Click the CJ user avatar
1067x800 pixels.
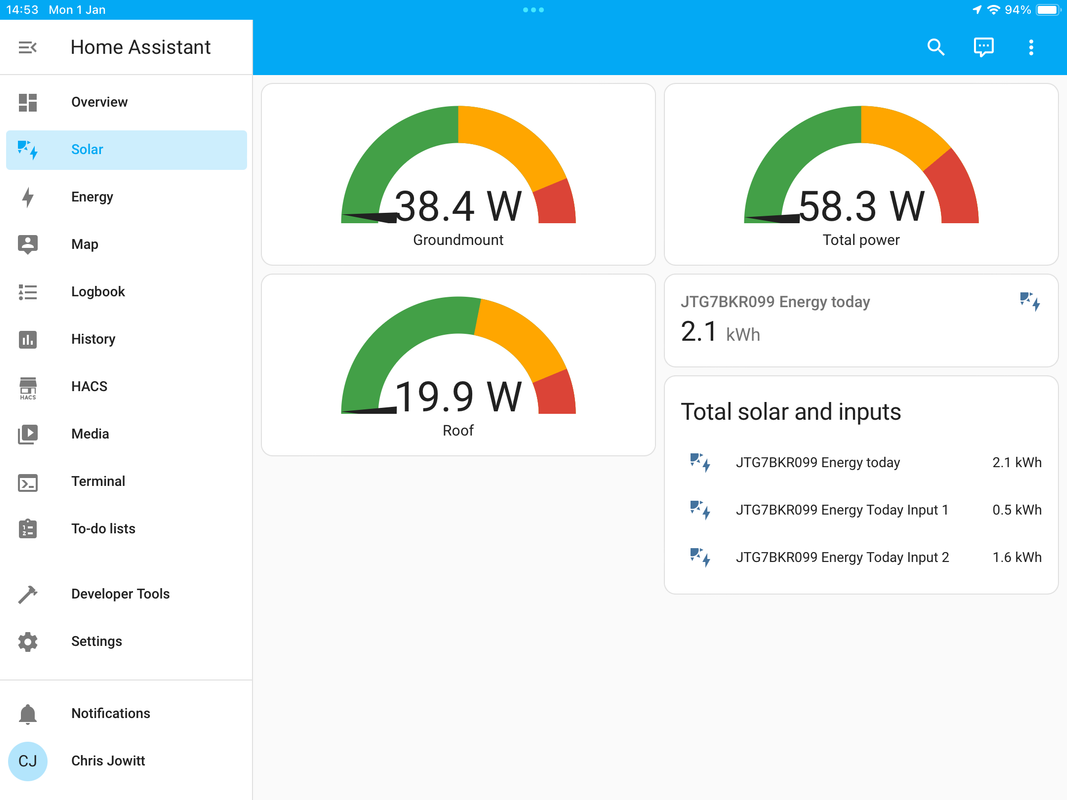pos(28,761)
